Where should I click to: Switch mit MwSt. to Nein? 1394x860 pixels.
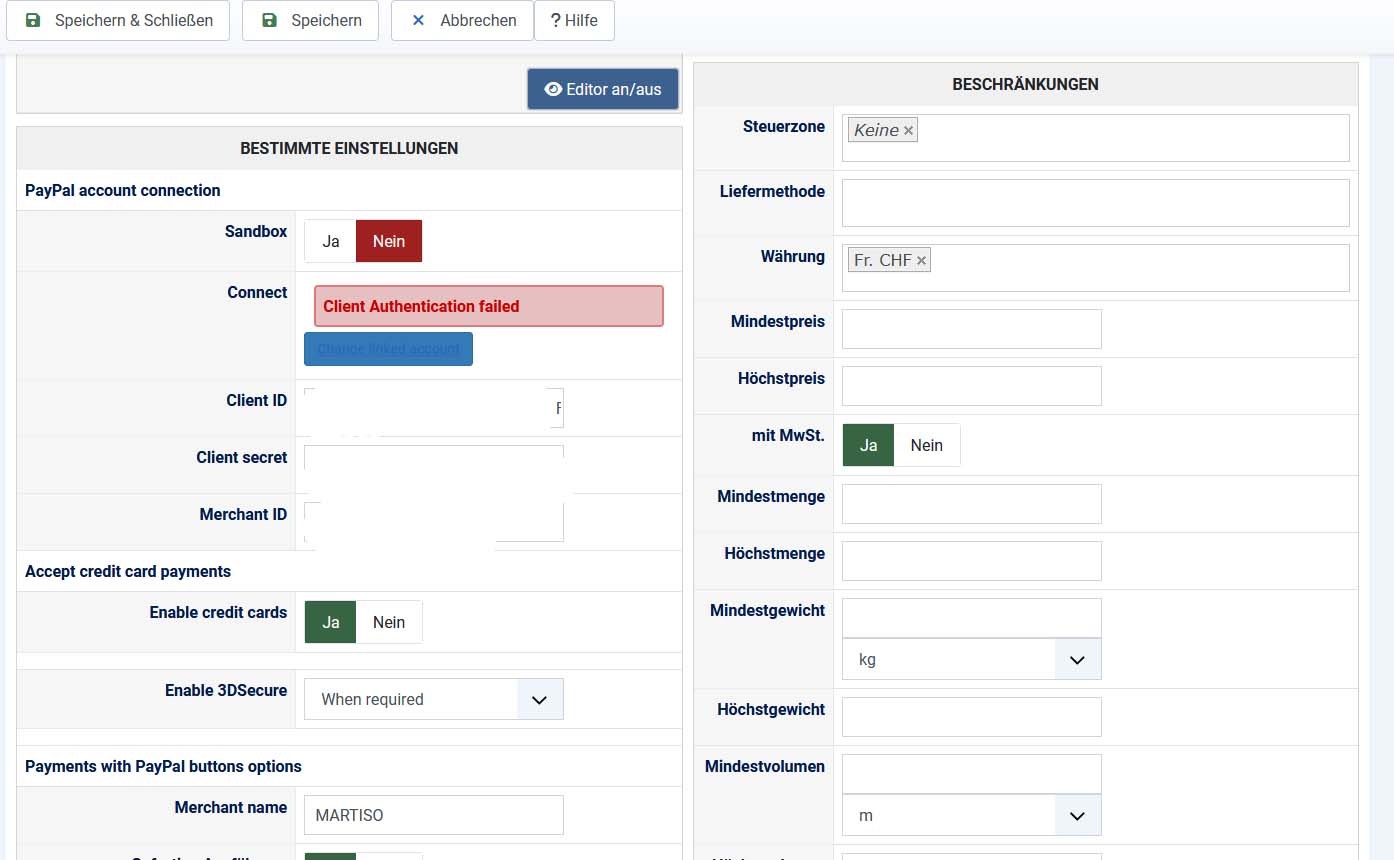tap(926, 445)
